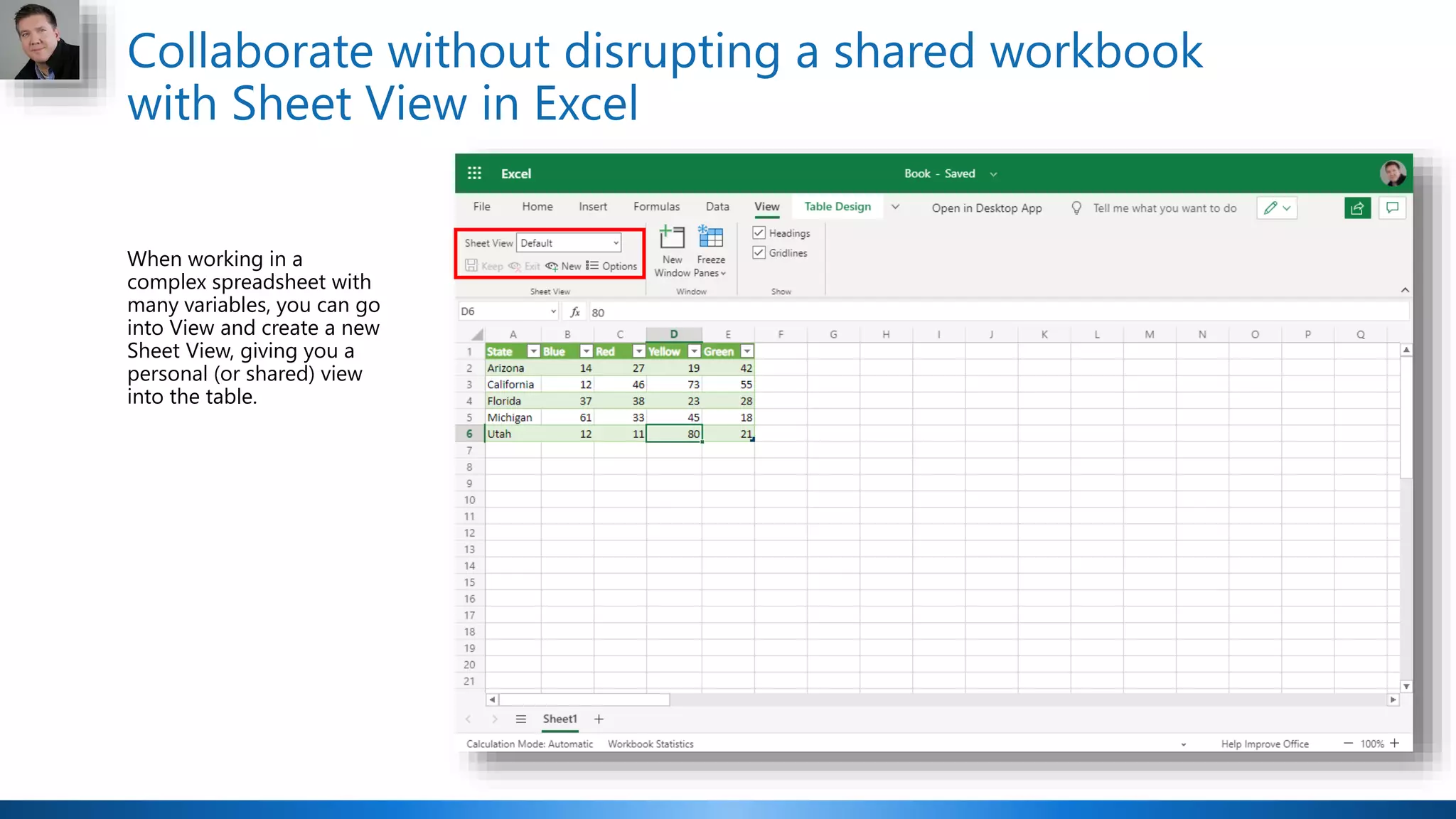Go to previous sheet arrow

[x=468, y=719]
